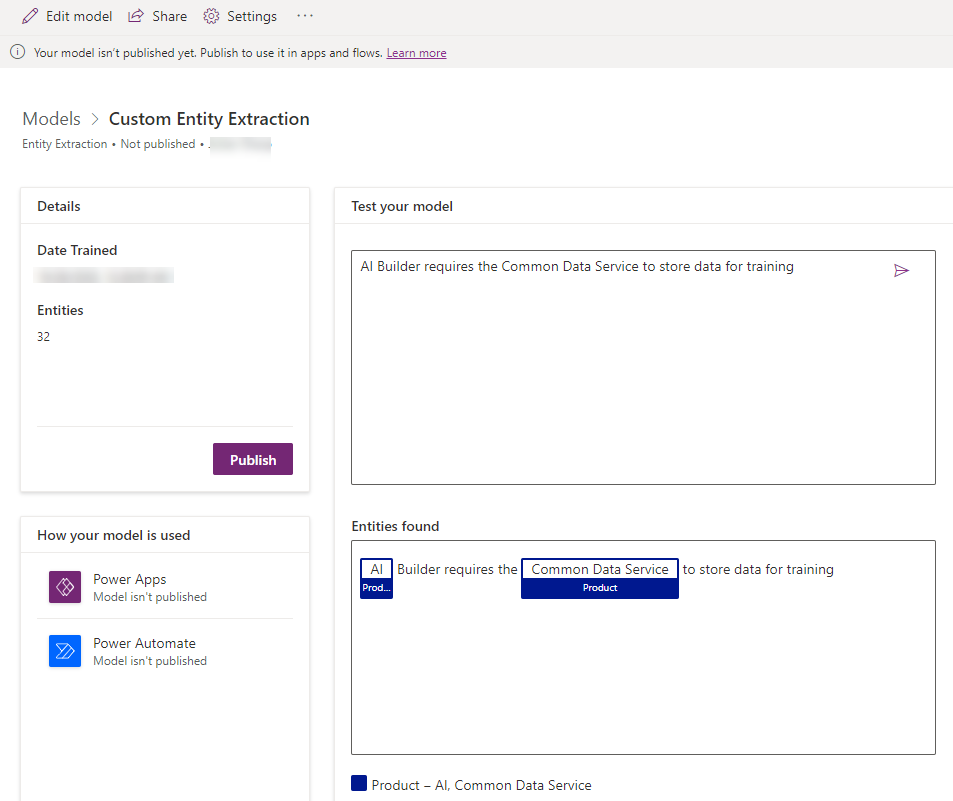Click the Edit model label

tap(79, 16)
